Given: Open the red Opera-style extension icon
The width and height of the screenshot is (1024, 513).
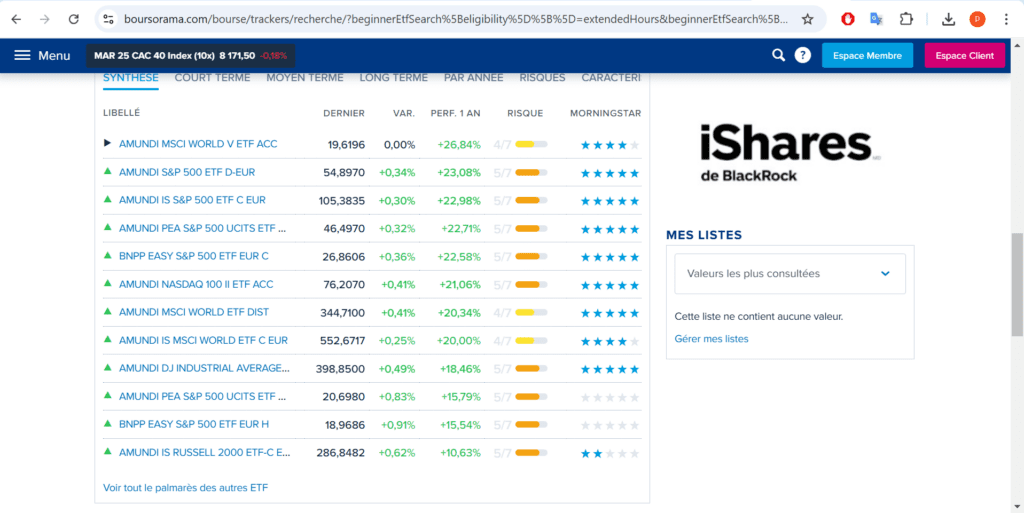Looking at the screenshot, I should click(848, 20).
